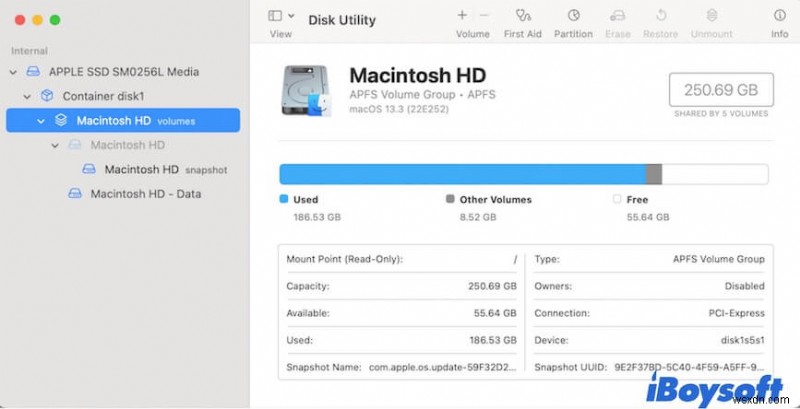The height and width of the screenshot is (409, 800).
Task: Select APPLE SSD SM0256L Media disk
Action: tap(123, 72)
